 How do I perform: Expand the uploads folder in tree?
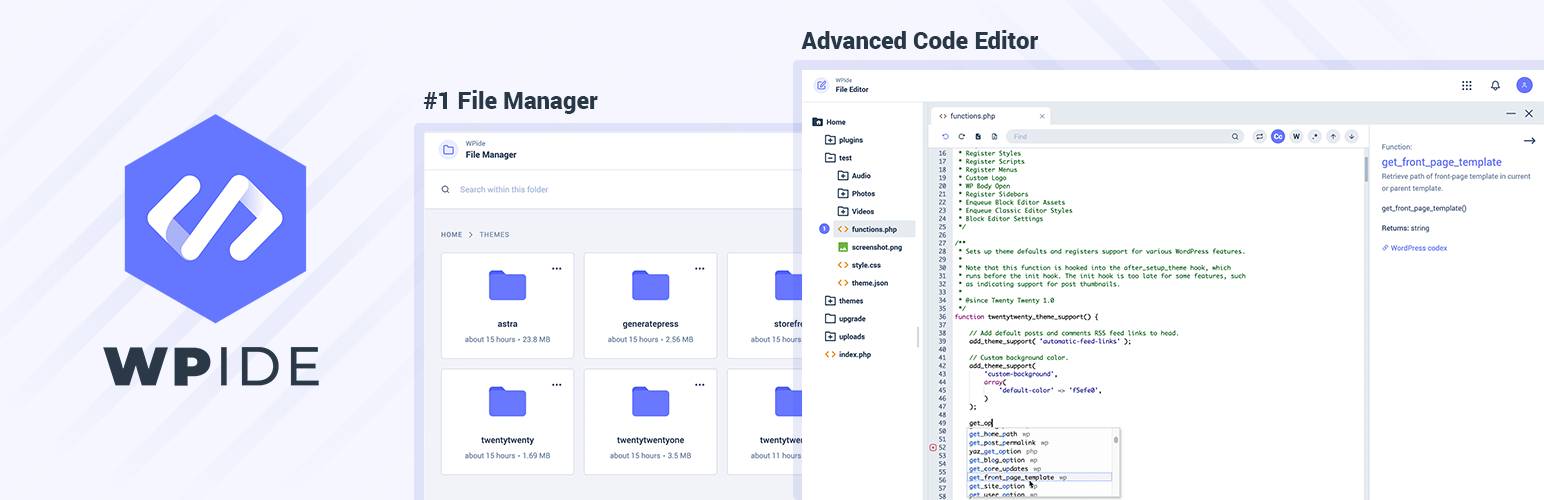tap(830, 337)
